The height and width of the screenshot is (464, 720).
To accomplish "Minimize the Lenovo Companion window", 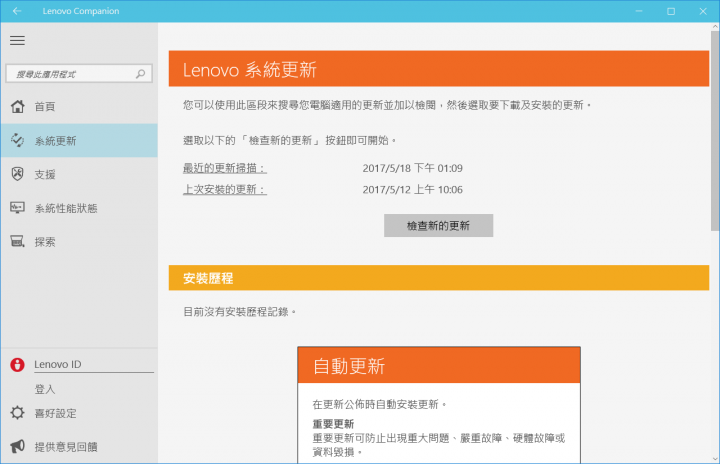I will coord(639,11).
